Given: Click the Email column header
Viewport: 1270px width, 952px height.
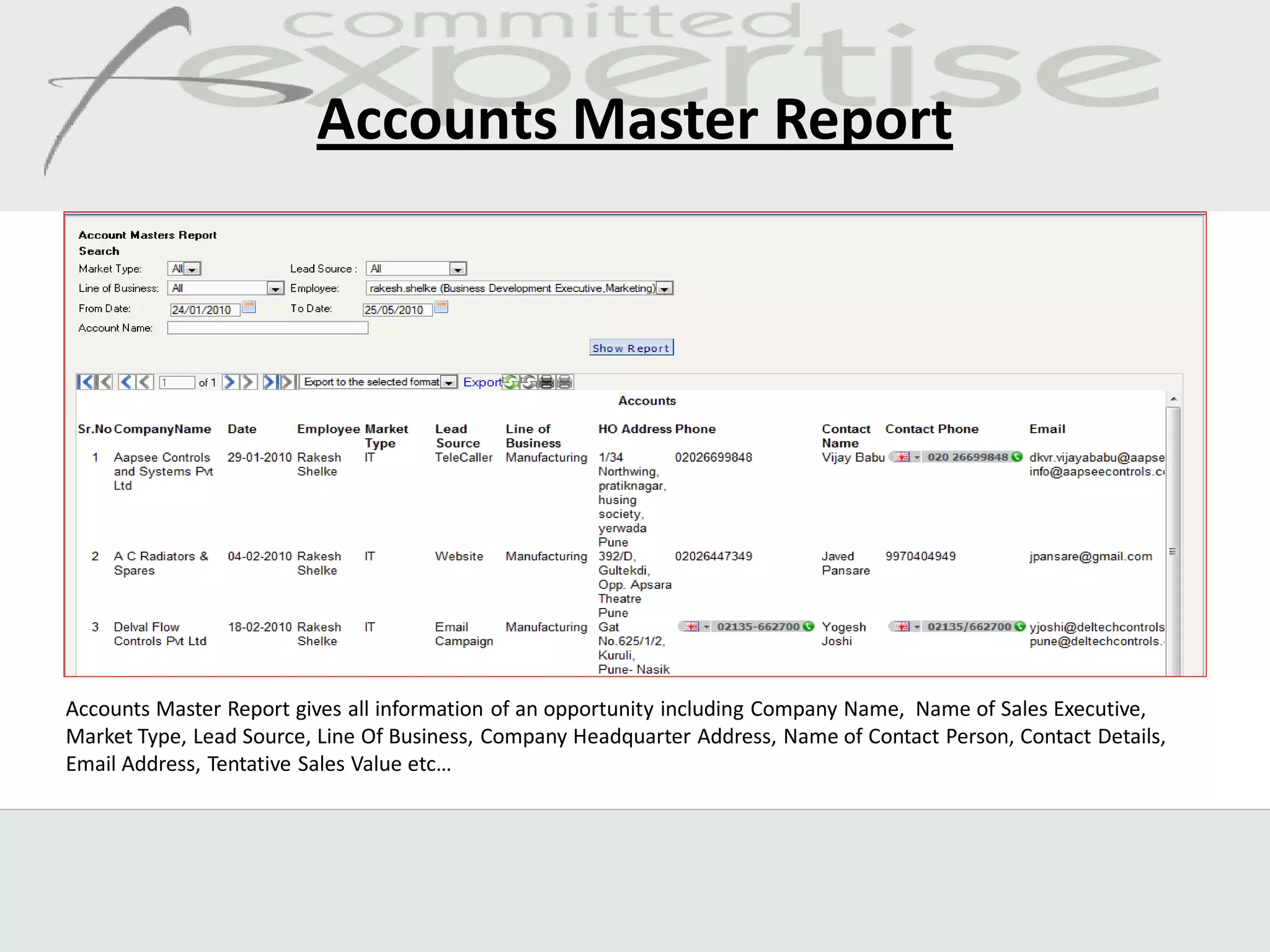Looking at the screenshot, I should click(1047, 429).
